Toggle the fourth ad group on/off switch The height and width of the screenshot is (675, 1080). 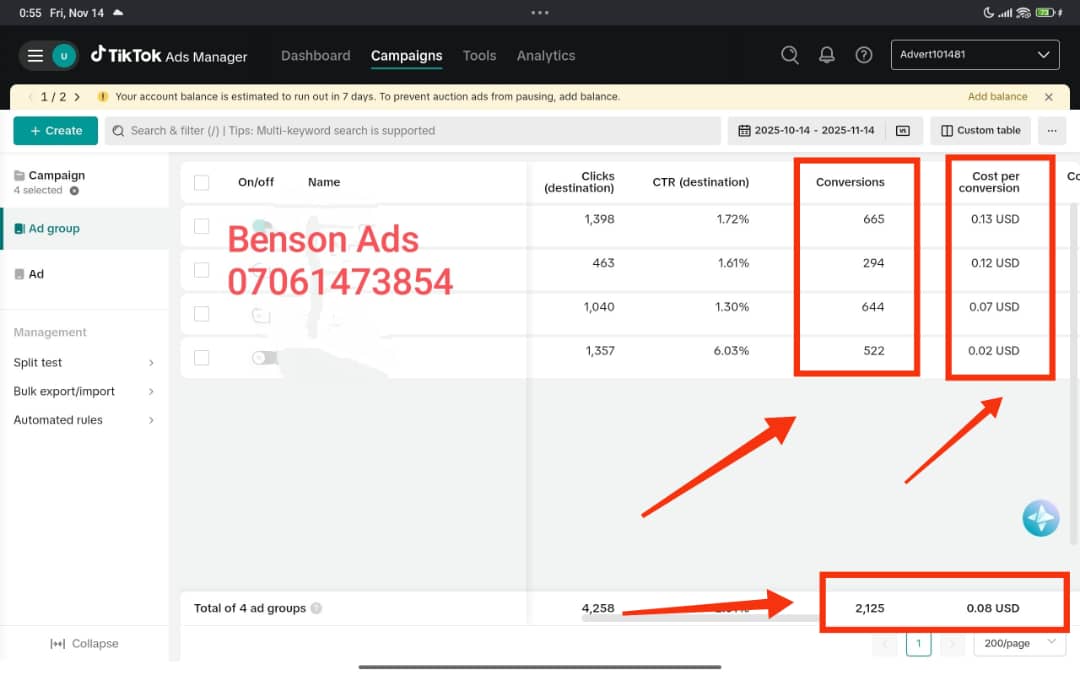(264, 357)
